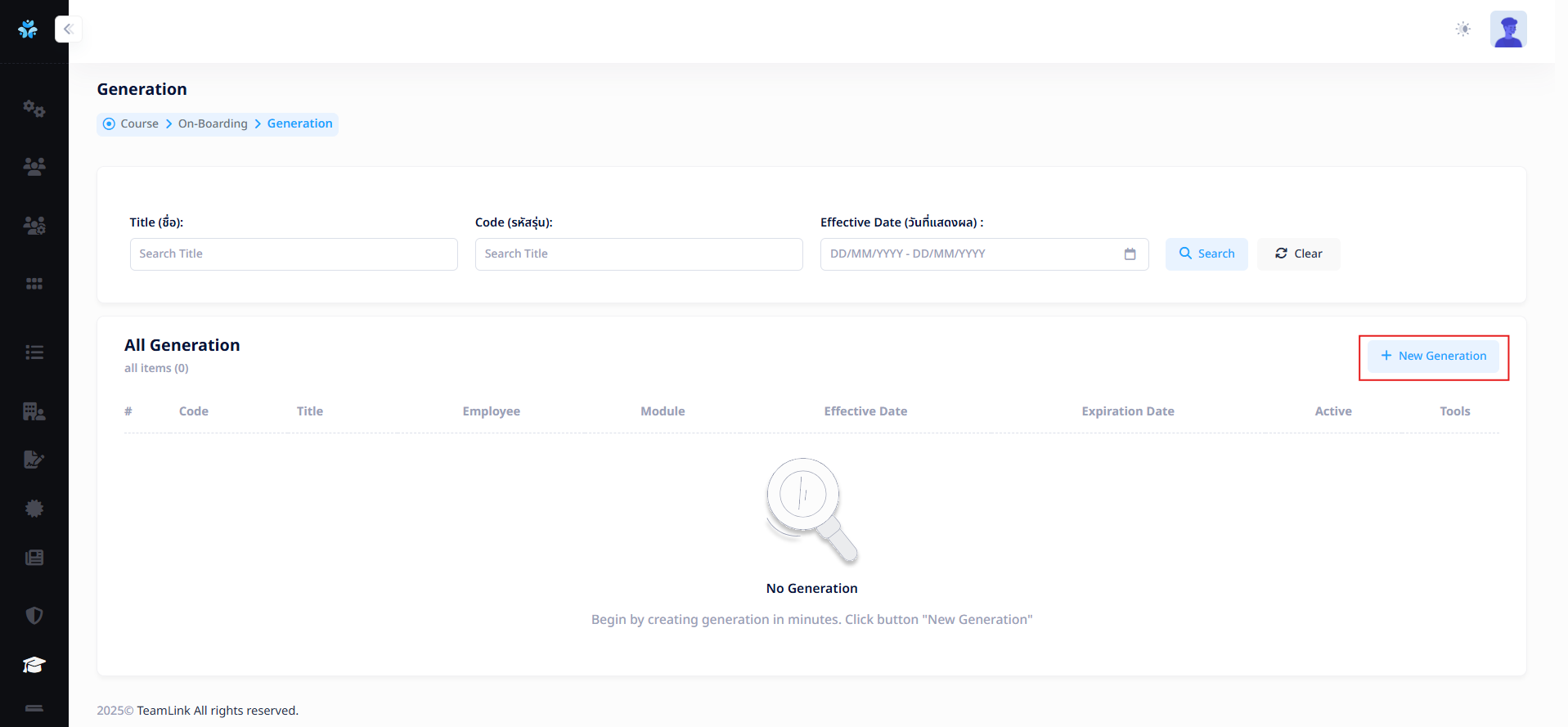1568x727 pixels.
Task: Open the document signing sidebar icon
Action: pyautogui.click(x=34, y=460)
